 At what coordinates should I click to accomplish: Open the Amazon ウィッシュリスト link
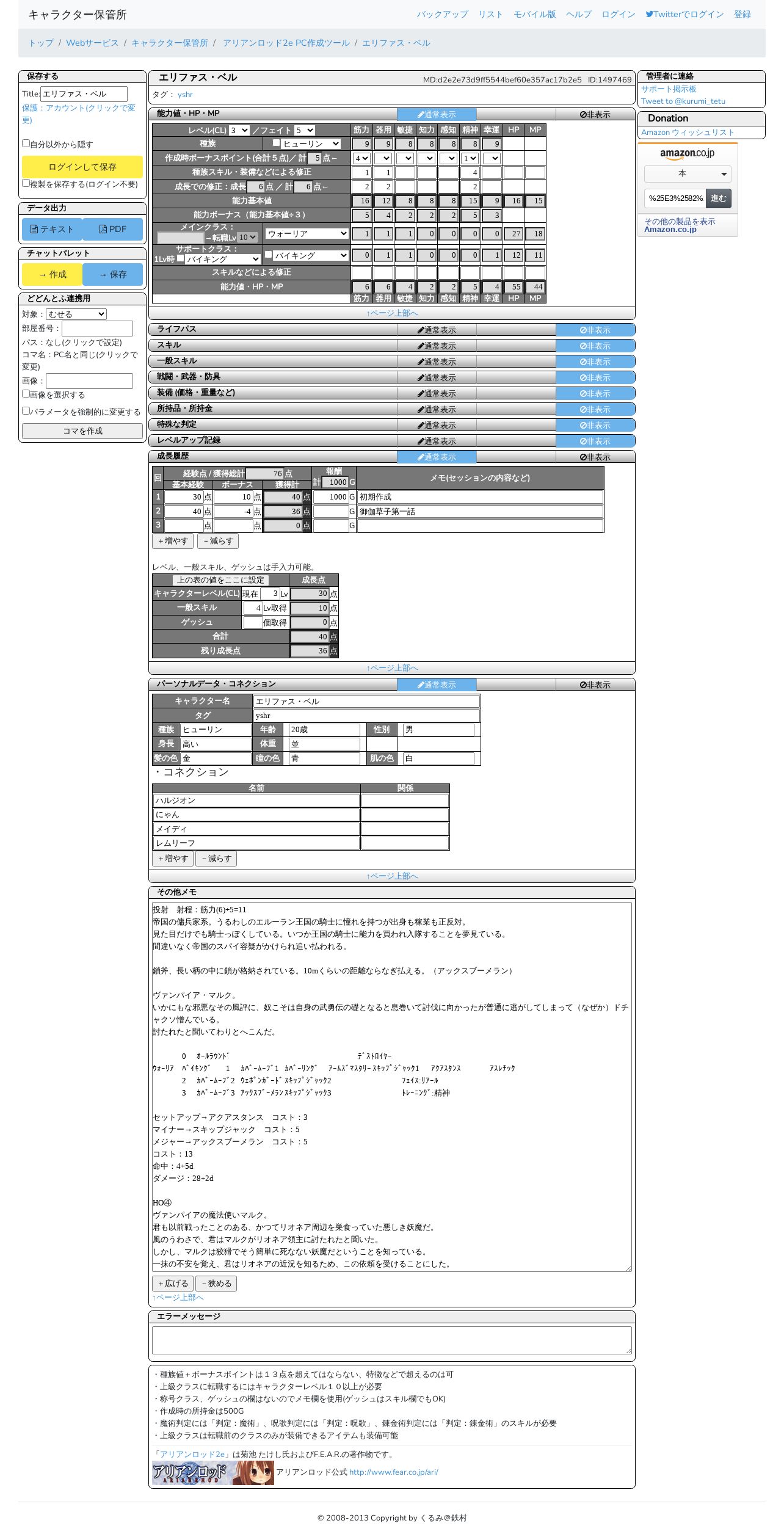[x=688, y=132]
